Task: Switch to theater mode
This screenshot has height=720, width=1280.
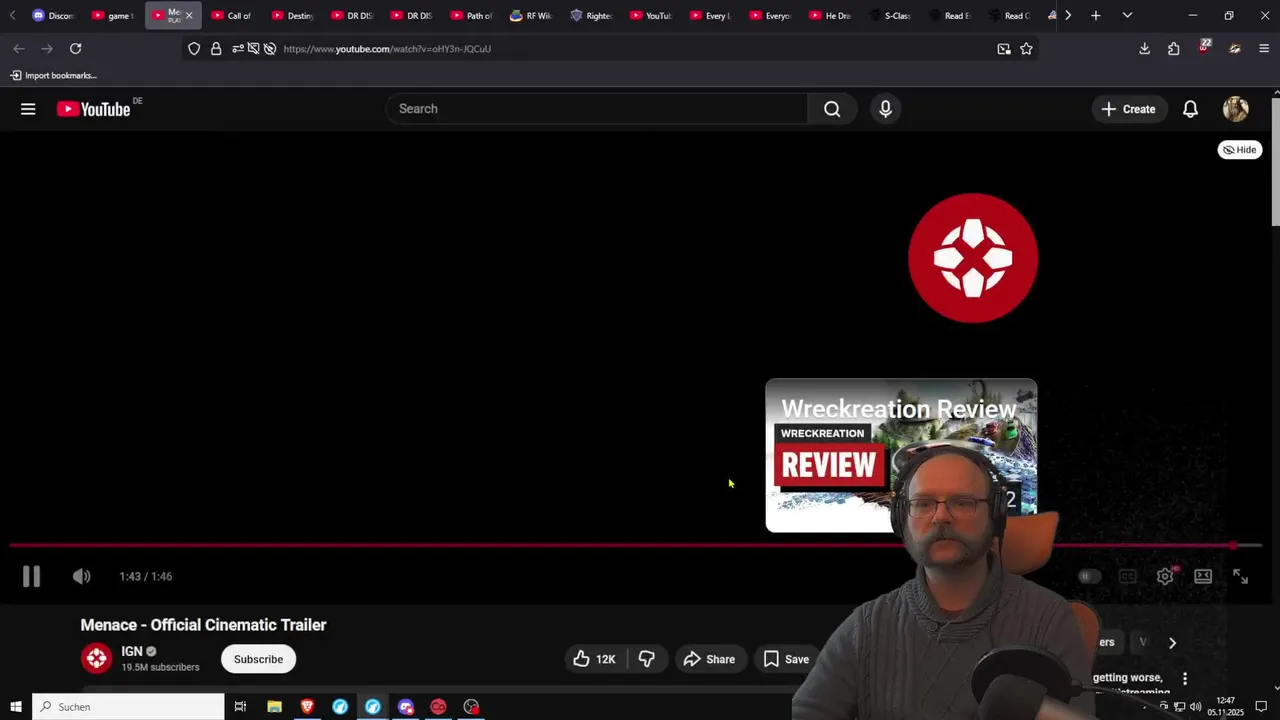Action: coord(1203,576)
